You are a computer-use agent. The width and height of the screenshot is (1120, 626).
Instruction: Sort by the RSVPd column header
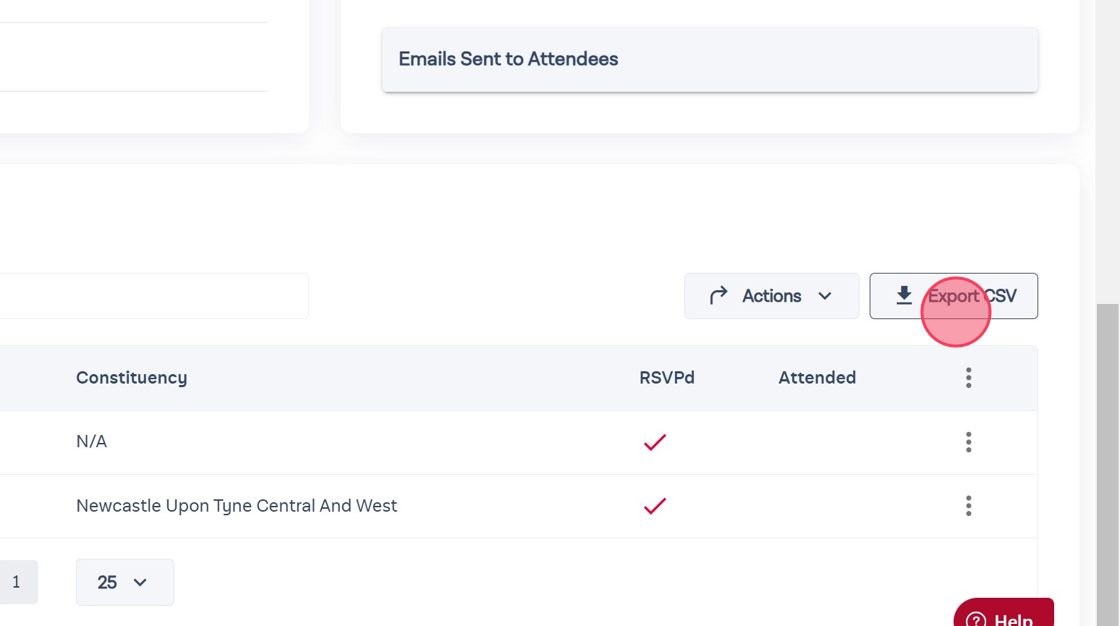666,378
